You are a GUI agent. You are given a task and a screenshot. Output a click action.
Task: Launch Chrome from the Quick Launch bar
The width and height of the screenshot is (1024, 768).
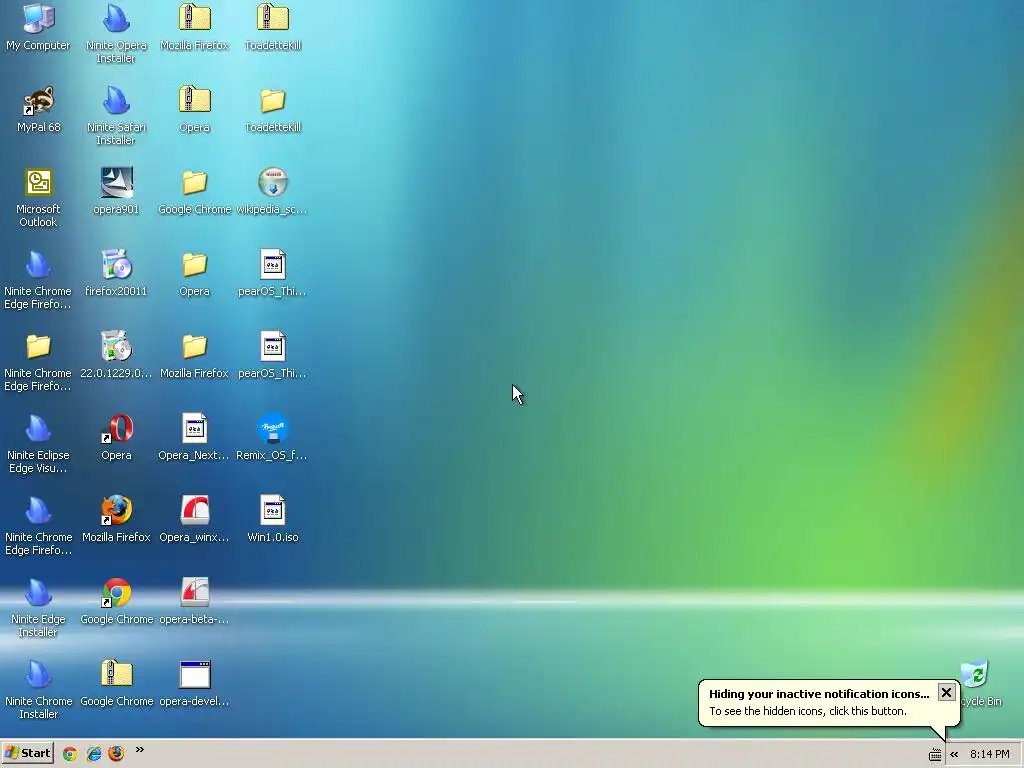(70, 754)
